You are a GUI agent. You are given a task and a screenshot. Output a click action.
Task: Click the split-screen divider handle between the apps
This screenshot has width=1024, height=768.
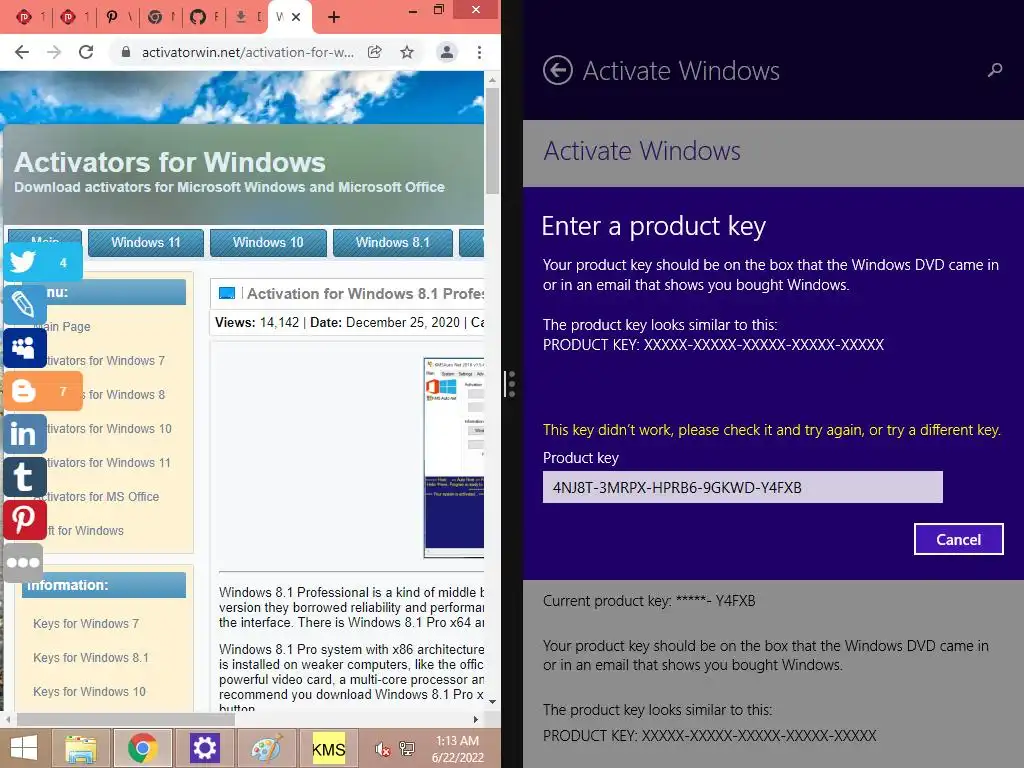tap(511, 384)
